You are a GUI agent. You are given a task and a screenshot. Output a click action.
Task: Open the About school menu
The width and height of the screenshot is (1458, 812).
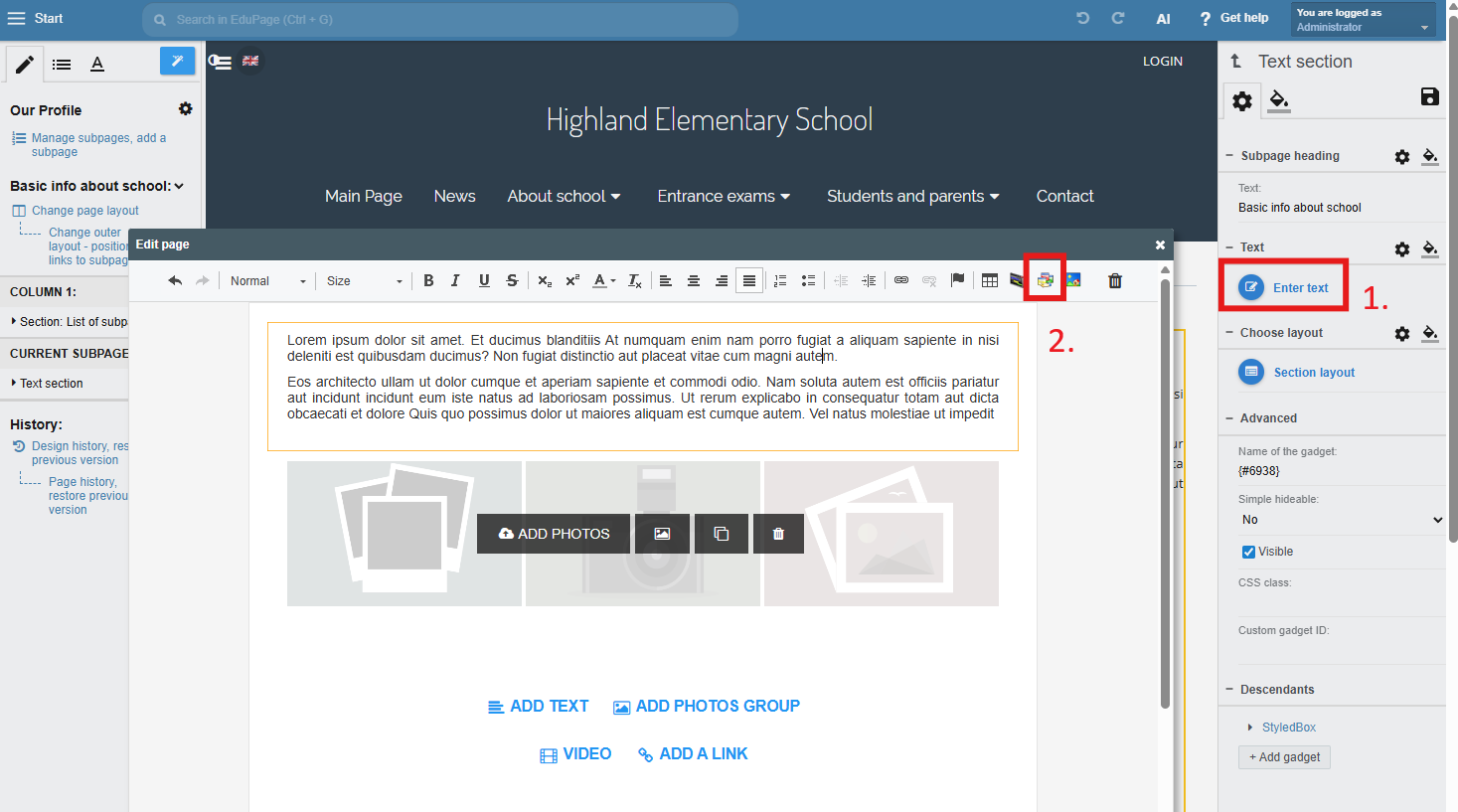(x=564, y=197)
